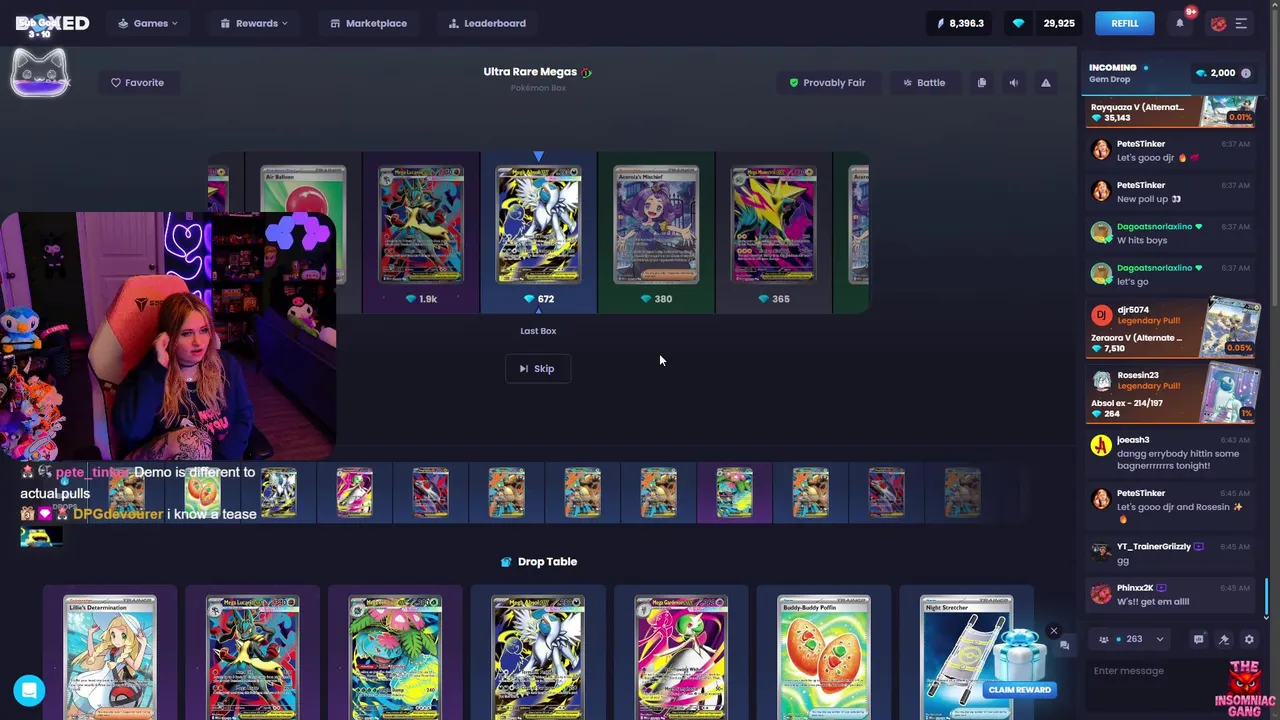Click the green Mega Venusaur history card
Viewport: 1280px width, 720px height.
click(734, 492)
